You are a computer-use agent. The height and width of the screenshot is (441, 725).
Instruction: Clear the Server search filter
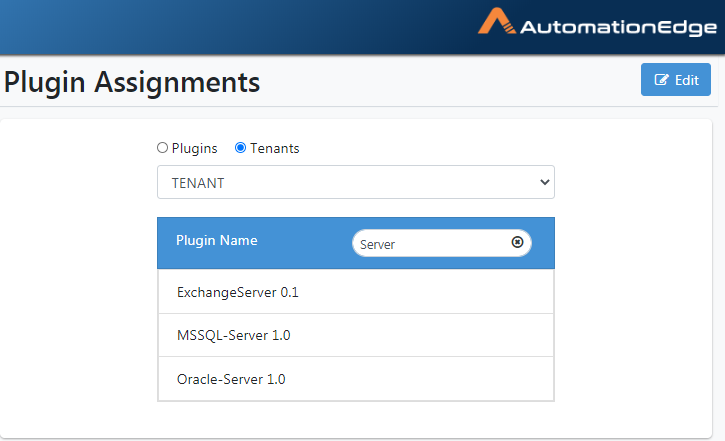coord(517,242)
